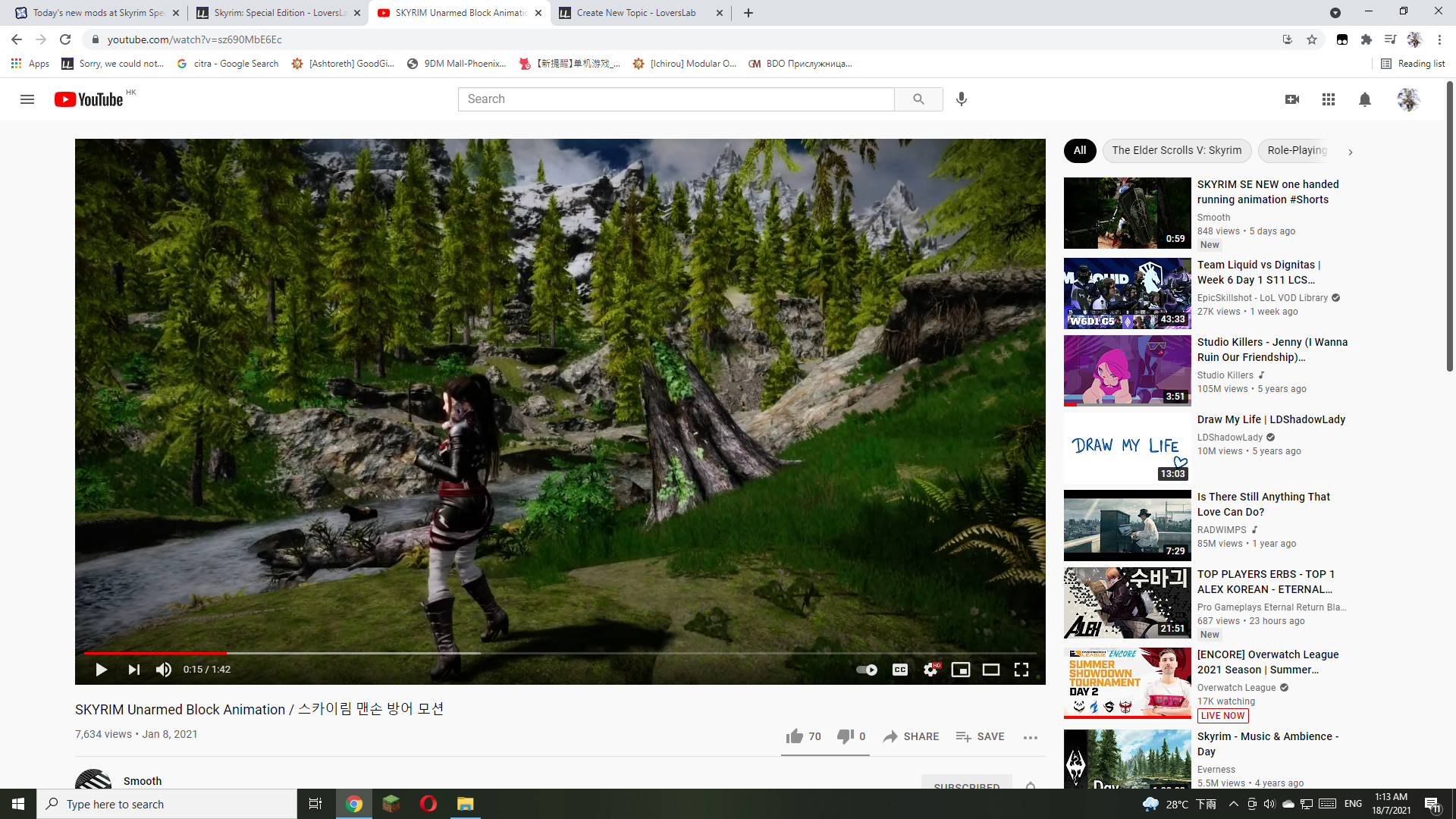Screen dimensions: 1456x819
Task: Switch to Skyrim: Special Edition LoversLab tab
Action: click(278, 13)
